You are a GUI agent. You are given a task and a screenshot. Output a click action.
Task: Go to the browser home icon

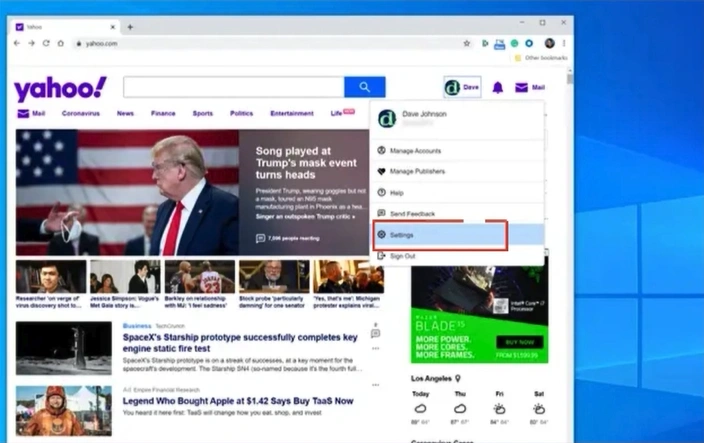tap(61, 44)
